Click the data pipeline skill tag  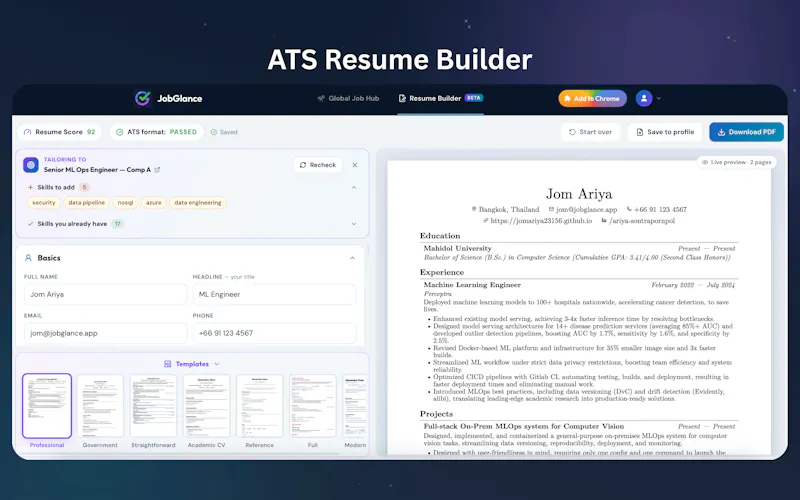[87, 203]
